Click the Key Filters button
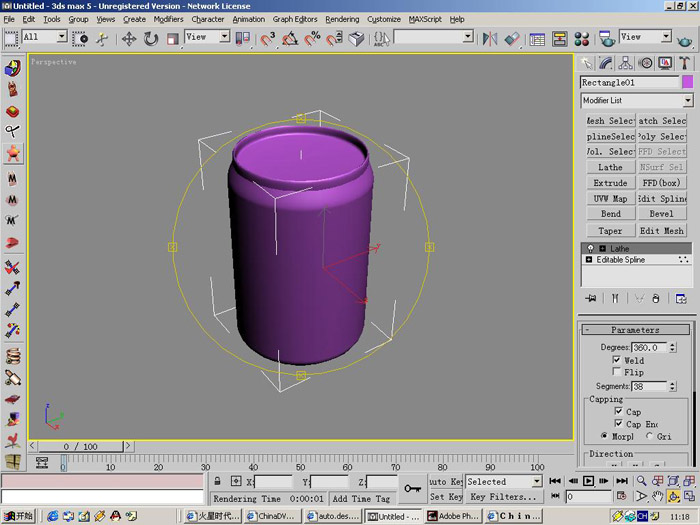700x525 pixels. point(503,496)
